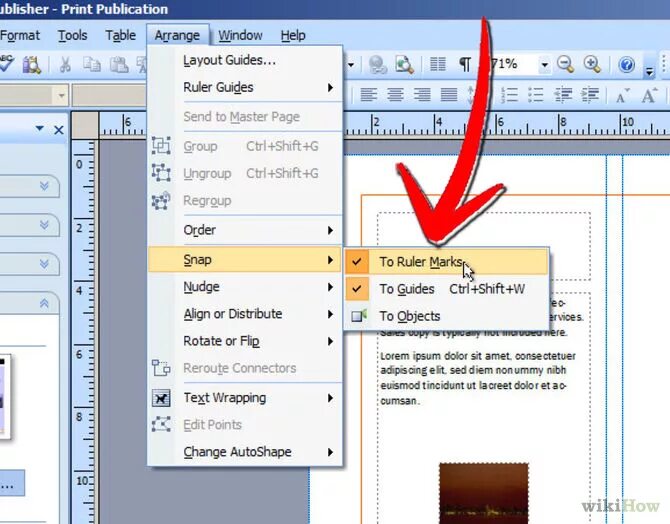Click the Research binoculars-book icon
The image size is (670, 524).
pyautogui.click(x=32, y=65)
